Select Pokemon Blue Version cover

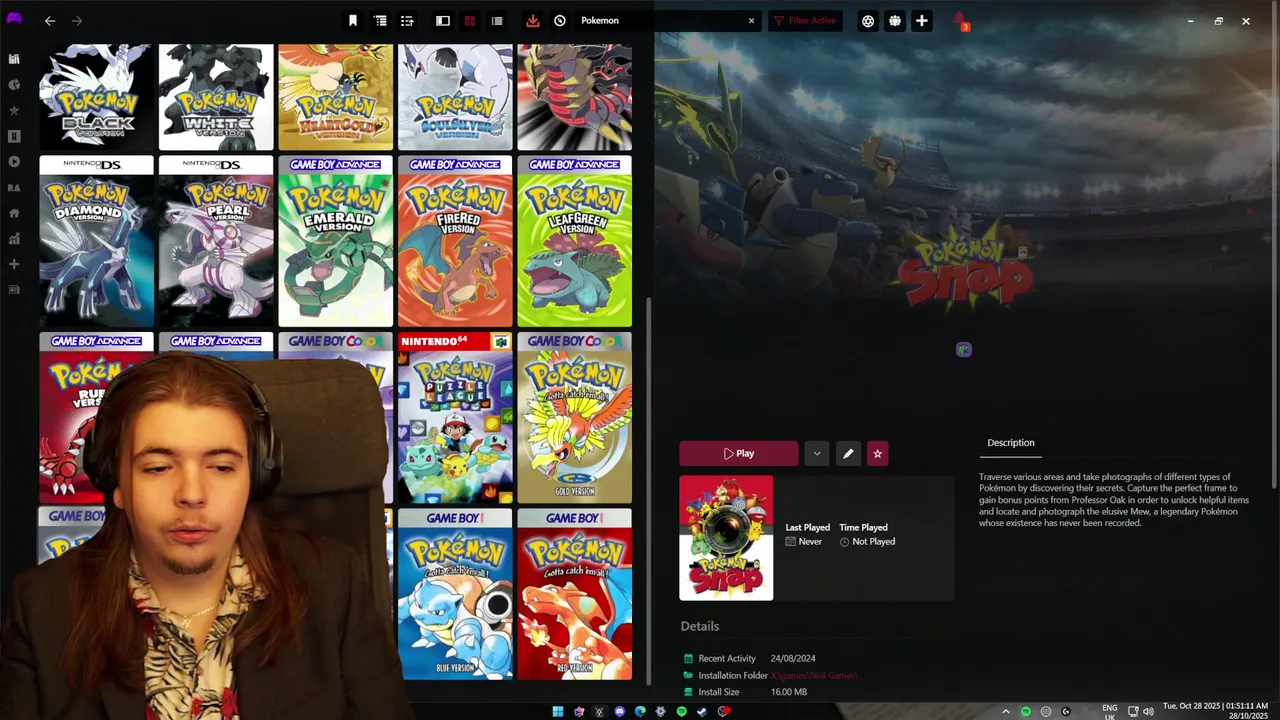point(455,594)
